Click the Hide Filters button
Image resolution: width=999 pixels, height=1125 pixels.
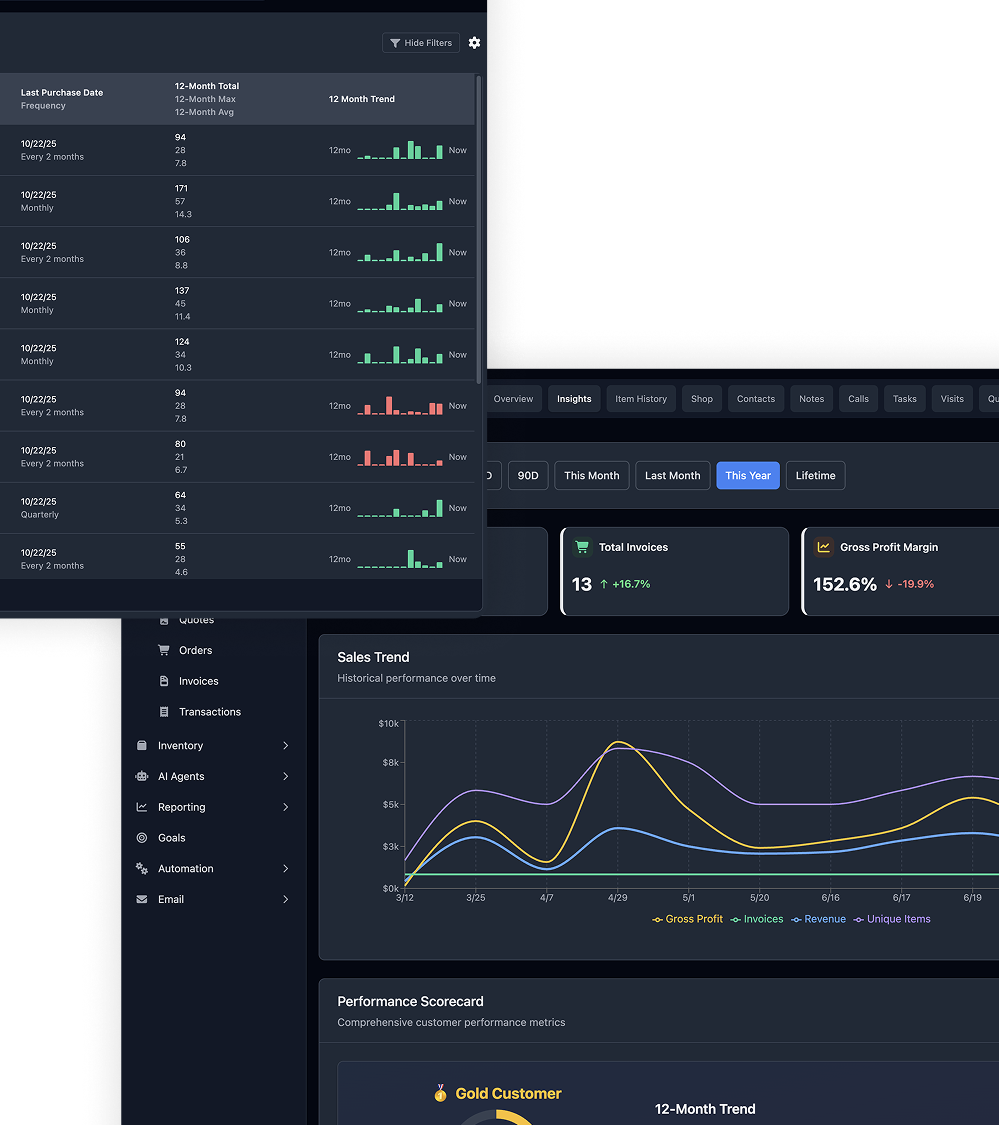(421, 43)
